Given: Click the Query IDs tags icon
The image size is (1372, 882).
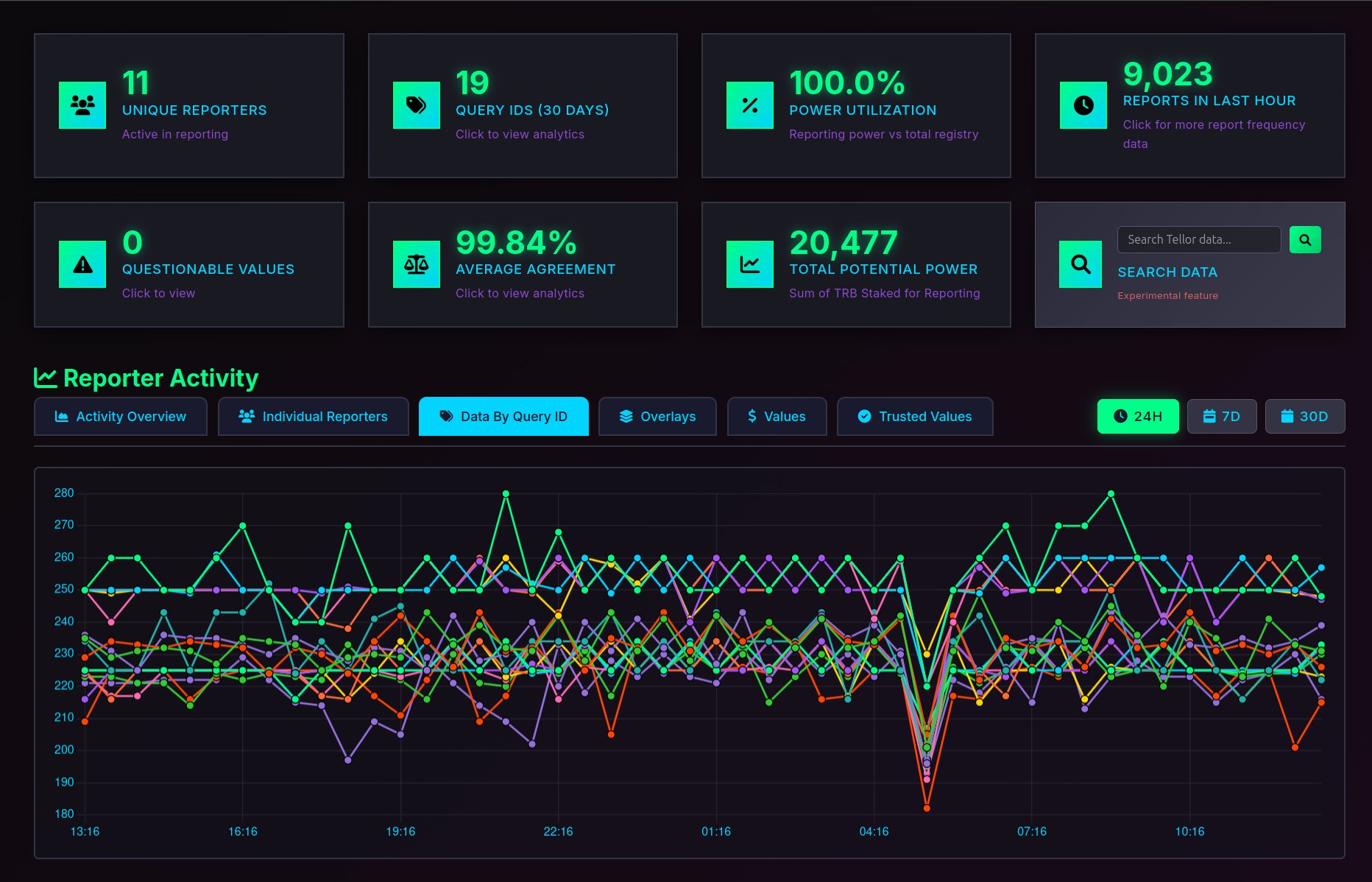Looking at the screenshot, I should click(417, 105).
